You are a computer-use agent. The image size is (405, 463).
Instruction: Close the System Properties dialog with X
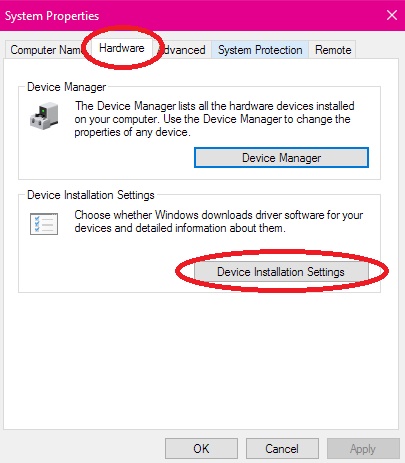click(x=392, y=15)
